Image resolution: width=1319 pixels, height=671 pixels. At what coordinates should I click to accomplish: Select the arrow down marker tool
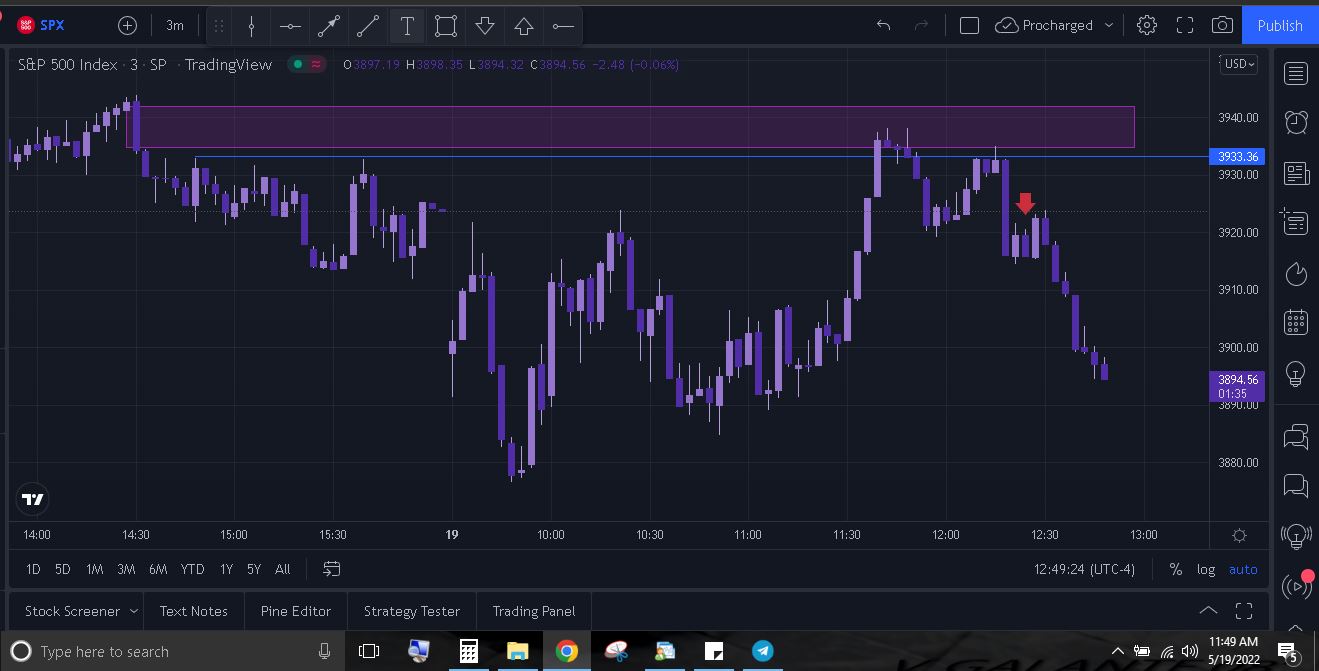pyautogui.click(x=485, y=26)
